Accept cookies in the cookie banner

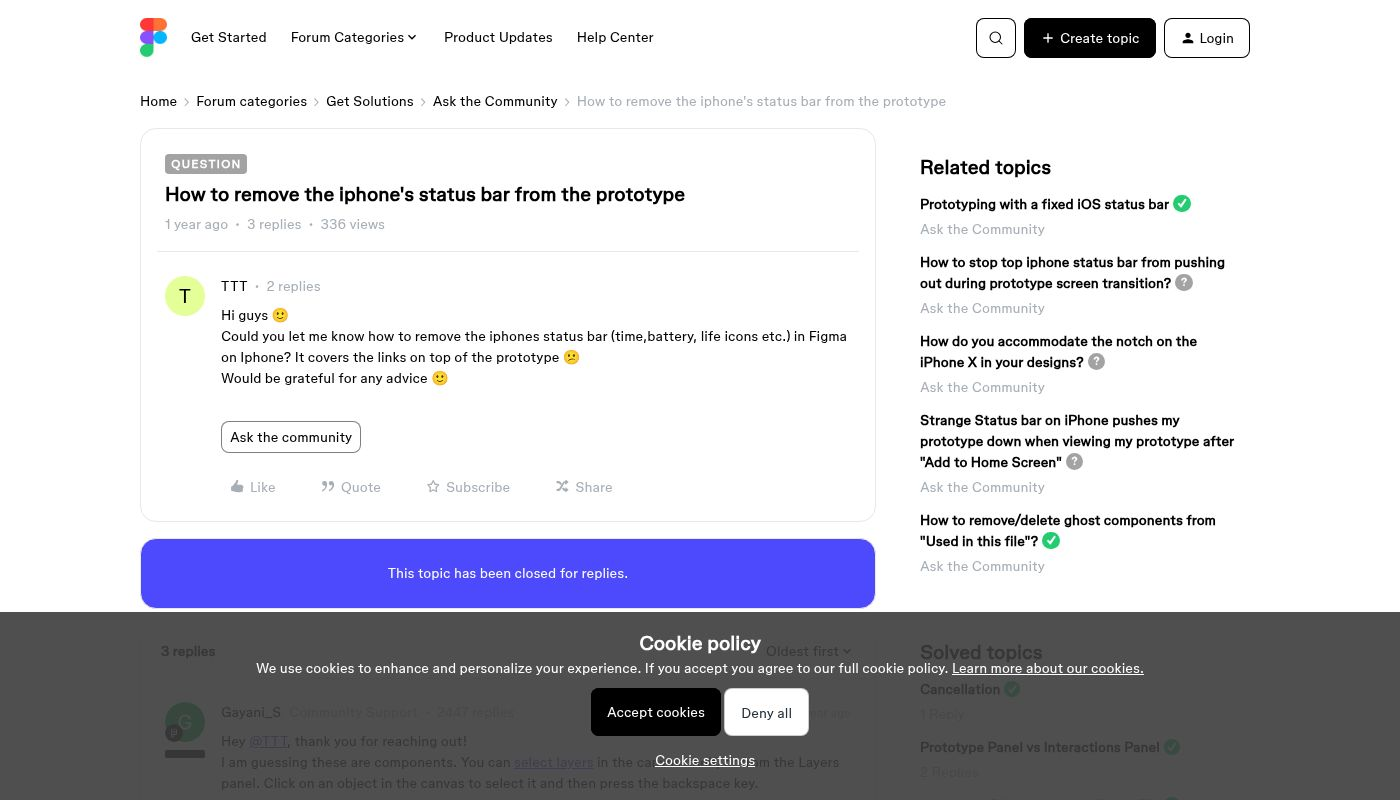(656, 712)
